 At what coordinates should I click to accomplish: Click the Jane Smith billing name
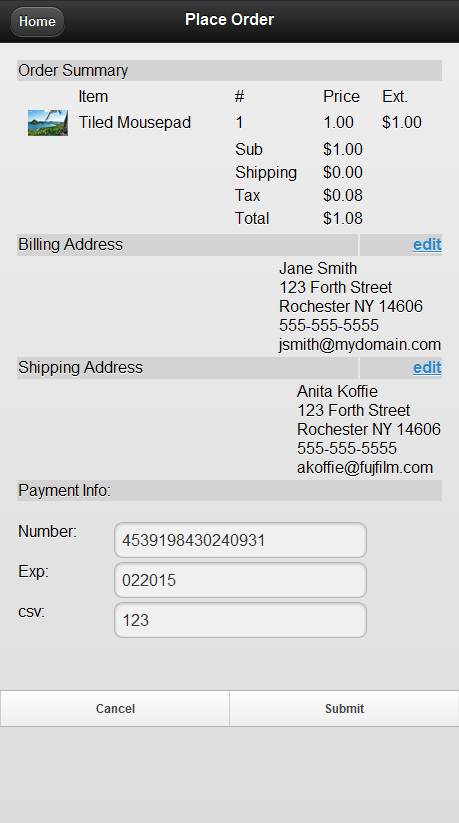[x=318, y=268]
